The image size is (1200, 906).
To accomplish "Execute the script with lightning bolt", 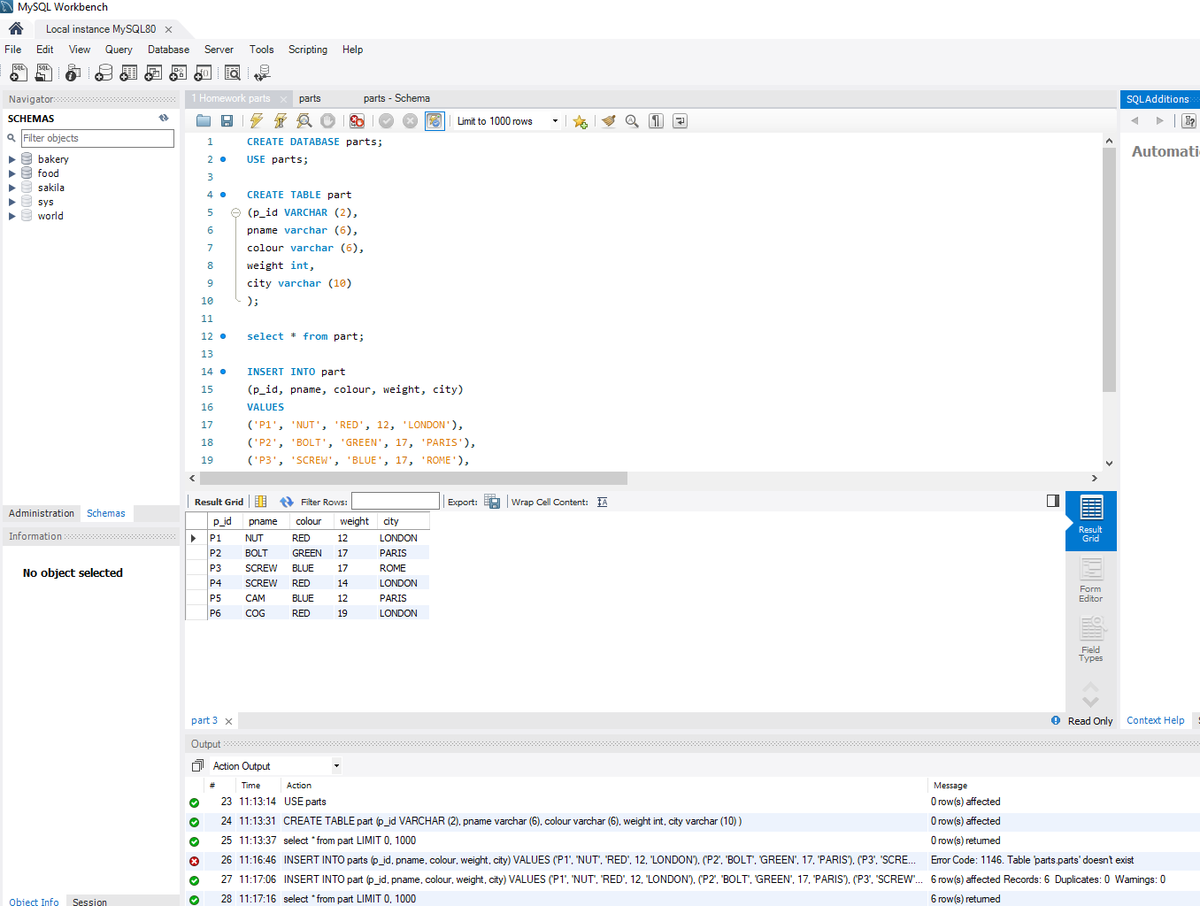I will [256, 121].
